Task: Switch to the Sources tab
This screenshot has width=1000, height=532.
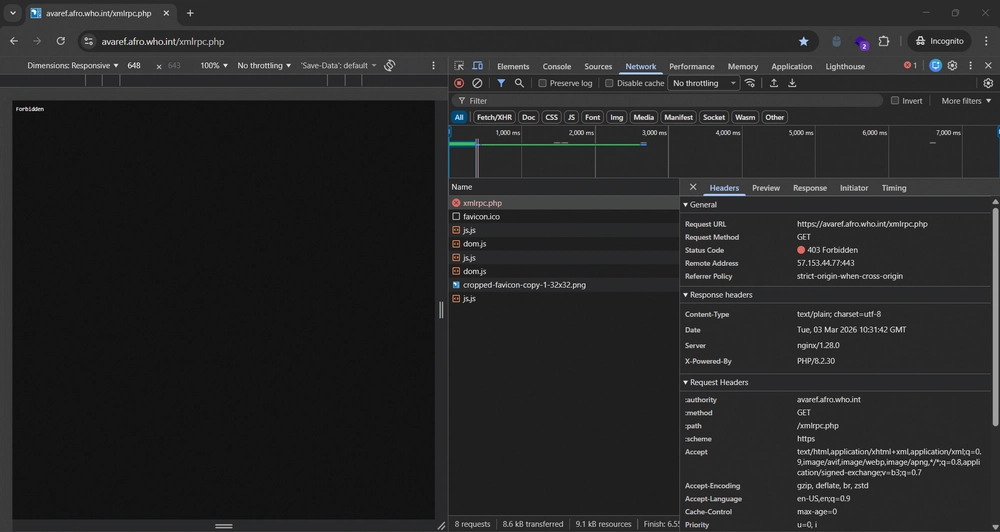Action: pos(598,66)
